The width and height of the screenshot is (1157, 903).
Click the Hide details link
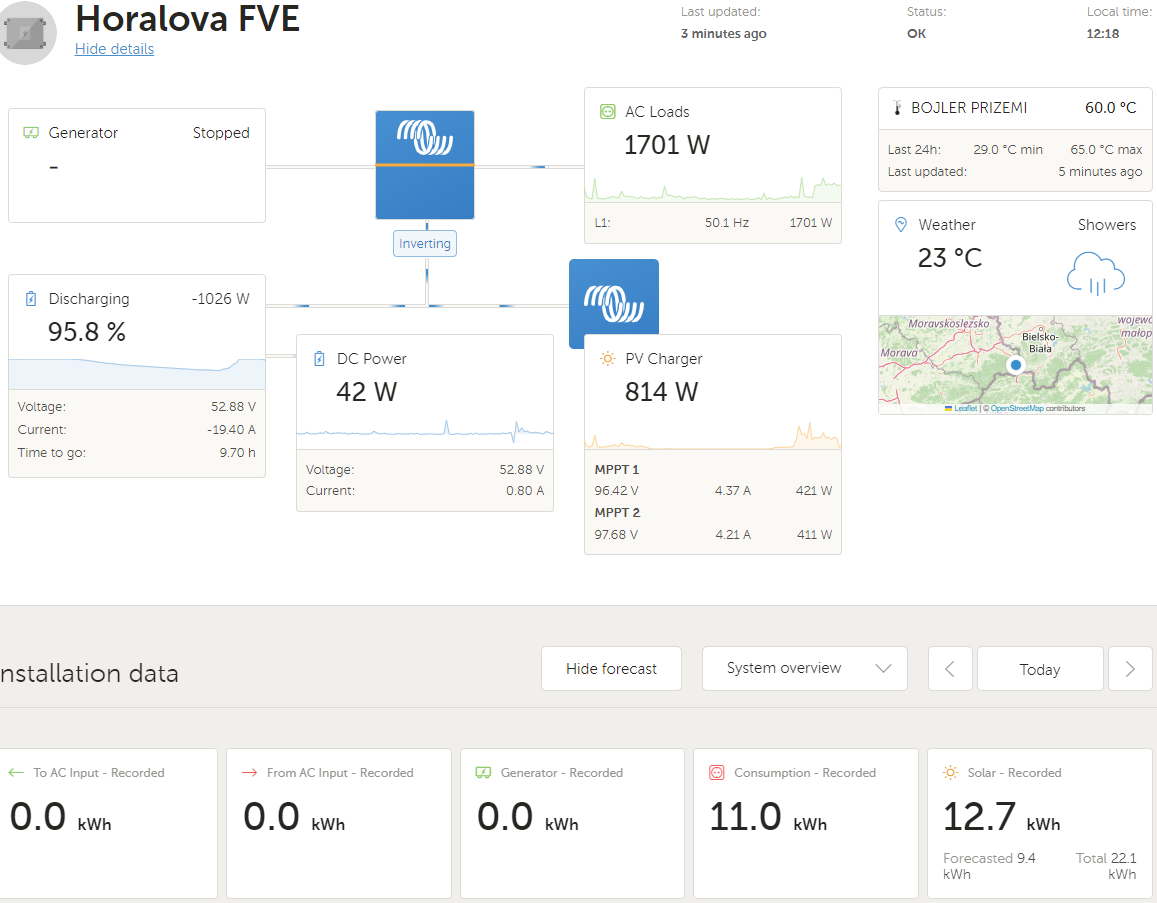coord(114,49)
